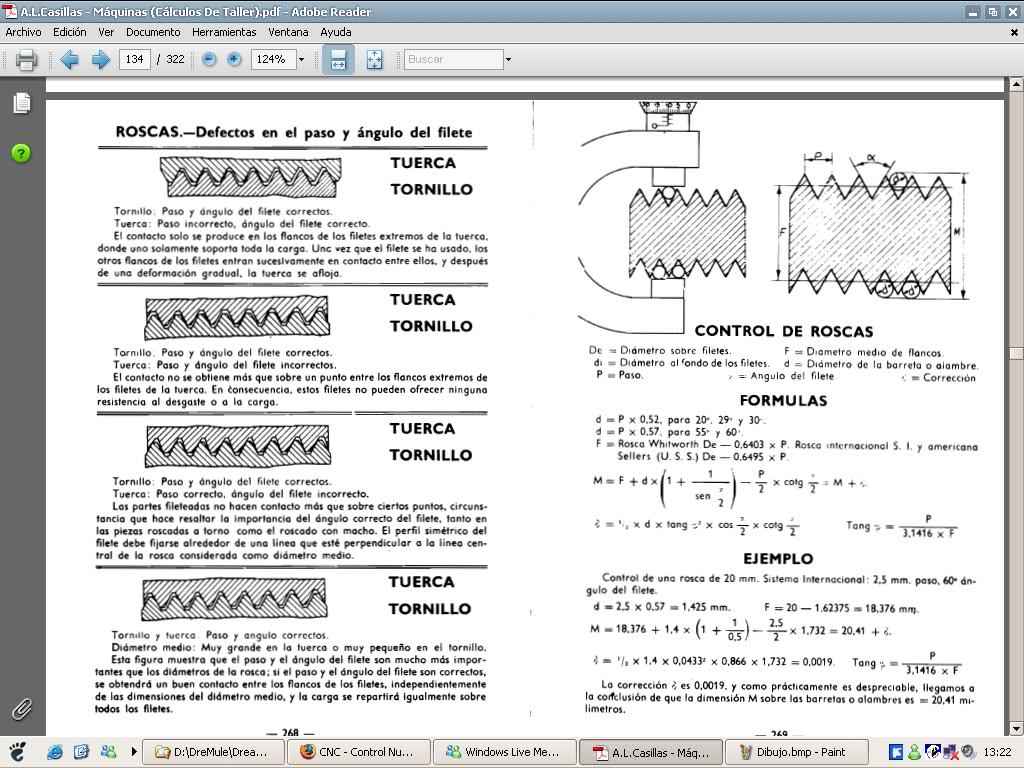
Task: Click the green Messenger tray icon
Action: [x=914, y=752]
